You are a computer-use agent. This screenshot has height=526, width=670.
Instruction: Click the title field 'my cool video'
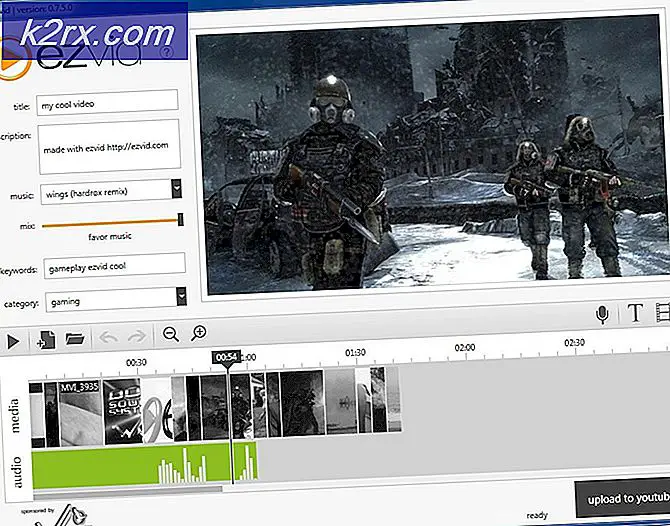point(107,103)
